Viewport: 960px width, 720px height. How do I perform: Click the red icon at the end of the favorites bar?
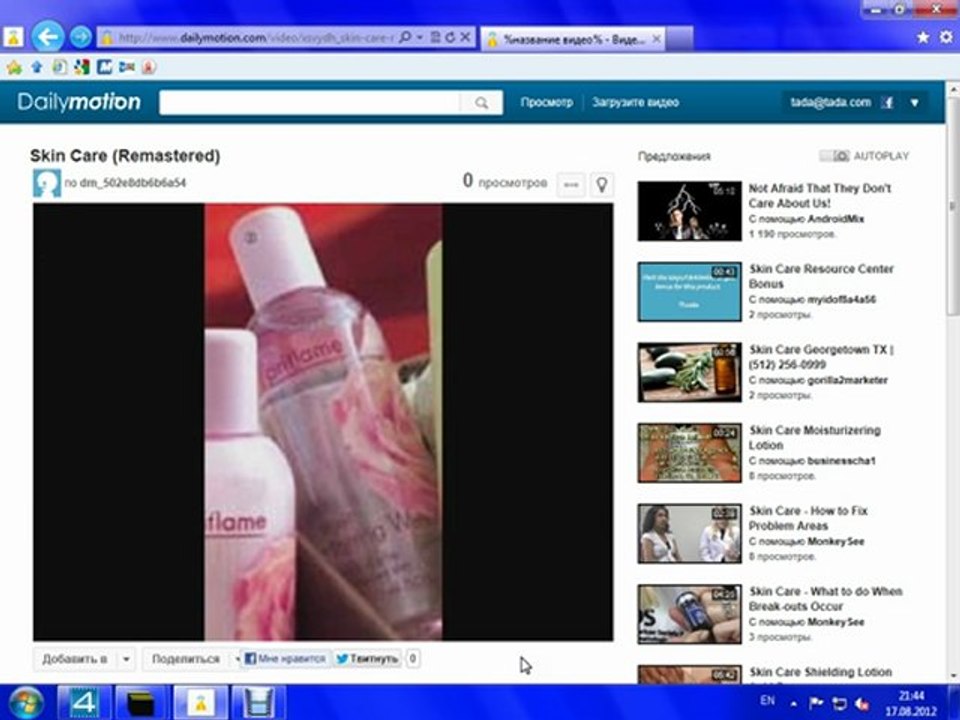pos(149,67)
